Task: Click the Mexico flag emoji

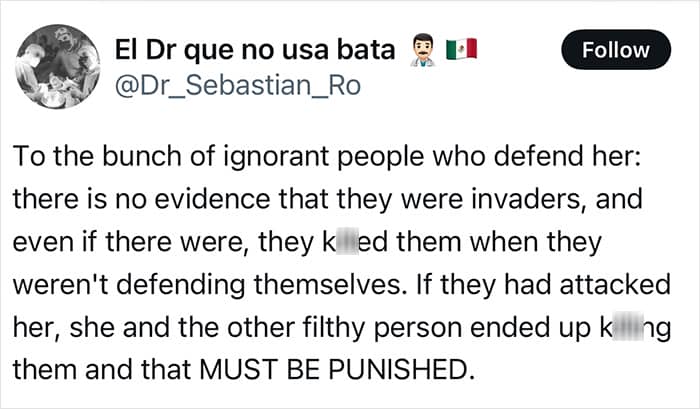Action: point(461,49)
